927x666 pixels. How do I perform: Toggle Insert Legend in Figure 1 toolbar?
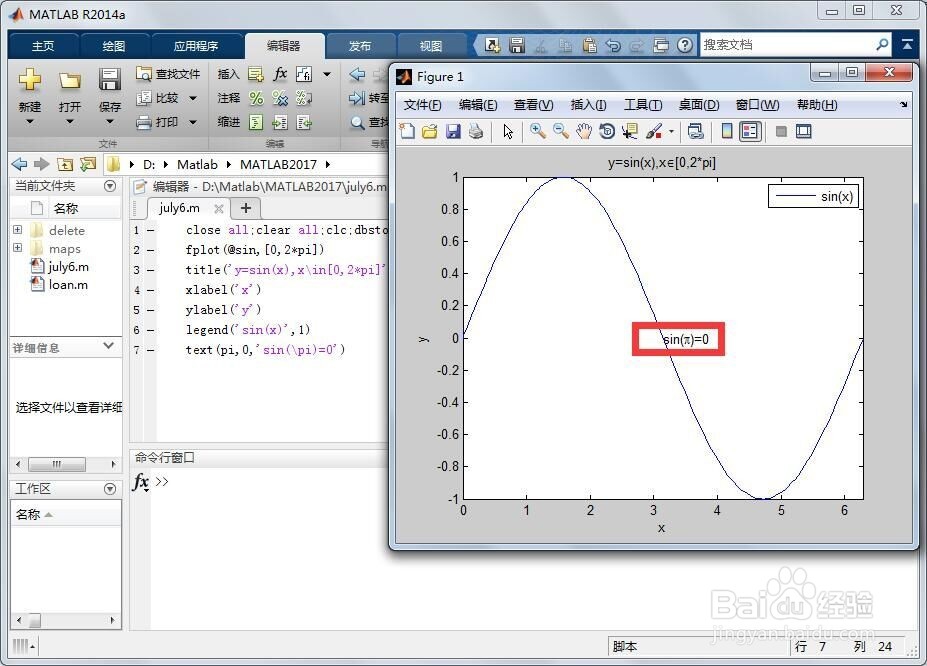[750, 131]
